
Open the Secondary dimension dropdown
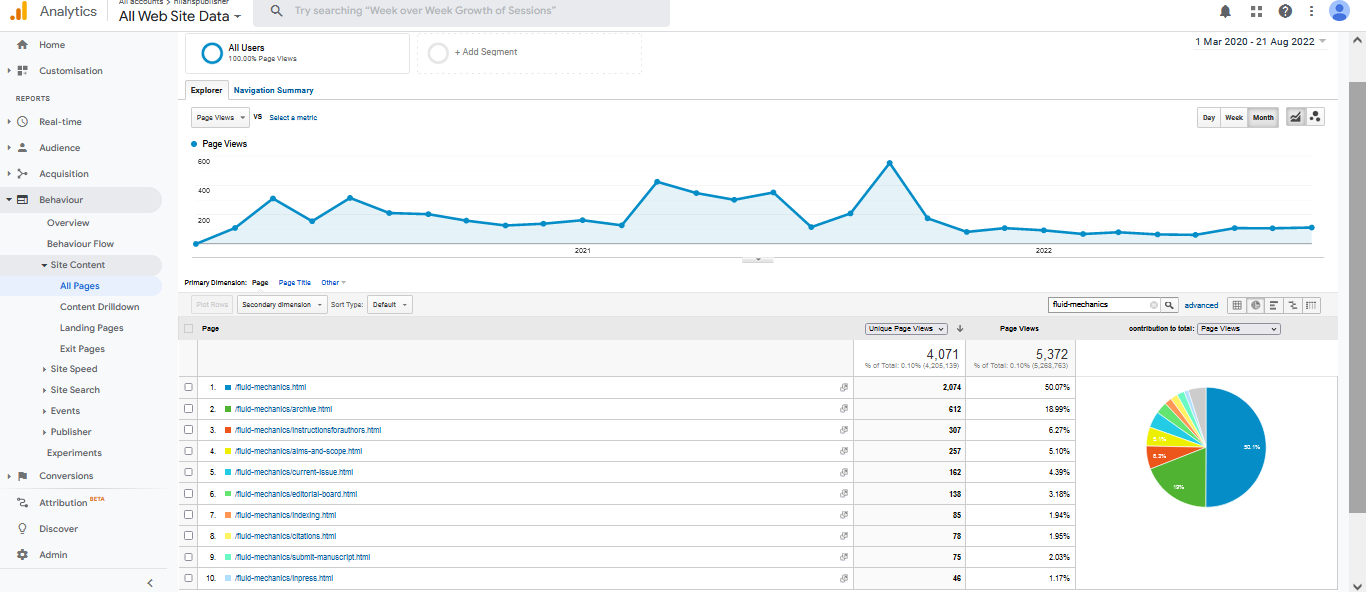click(x=282, y=305)
